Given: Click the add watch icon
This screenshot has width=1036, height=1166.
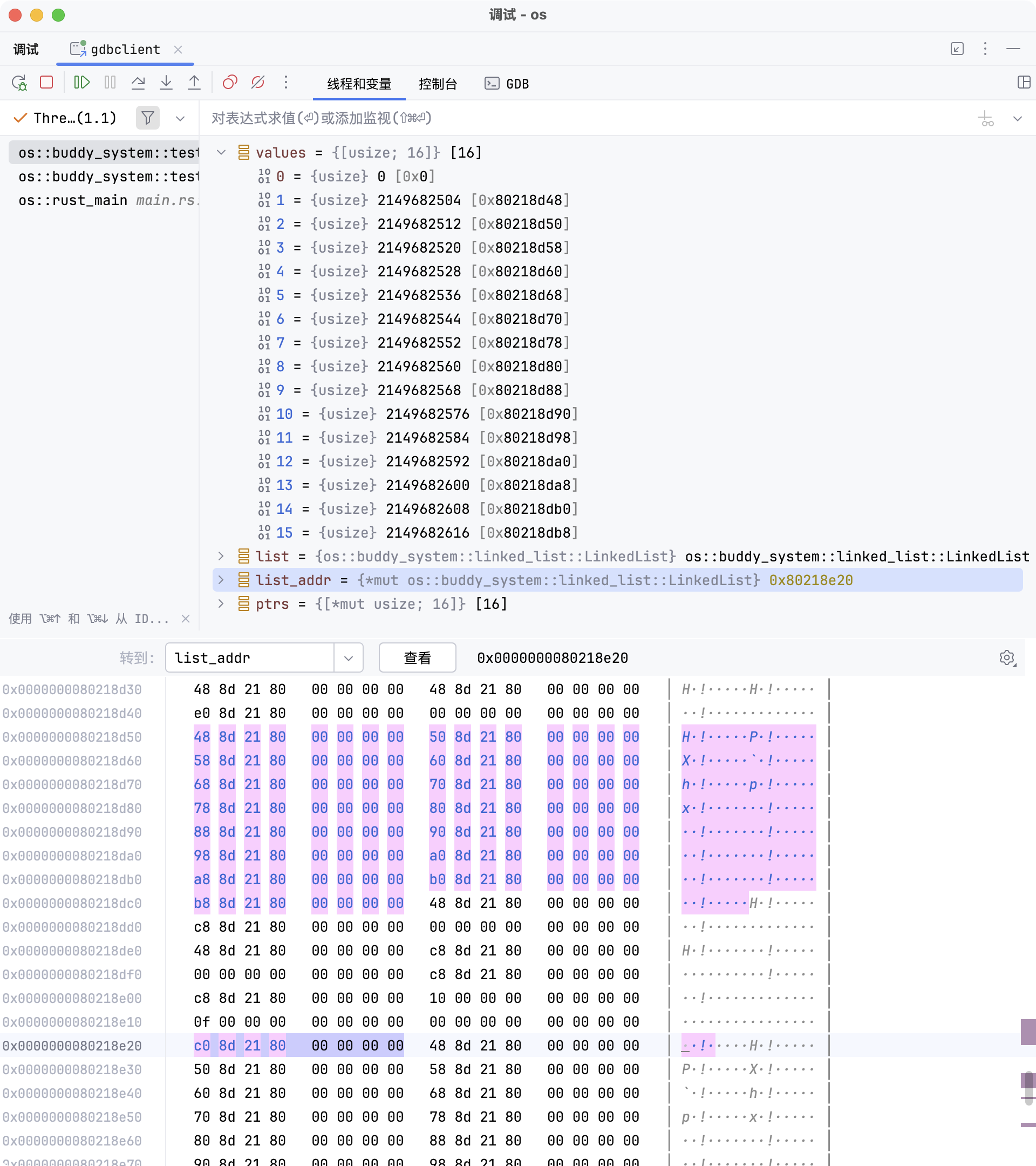Looking at the screenshot, I should tap(985, 119).
